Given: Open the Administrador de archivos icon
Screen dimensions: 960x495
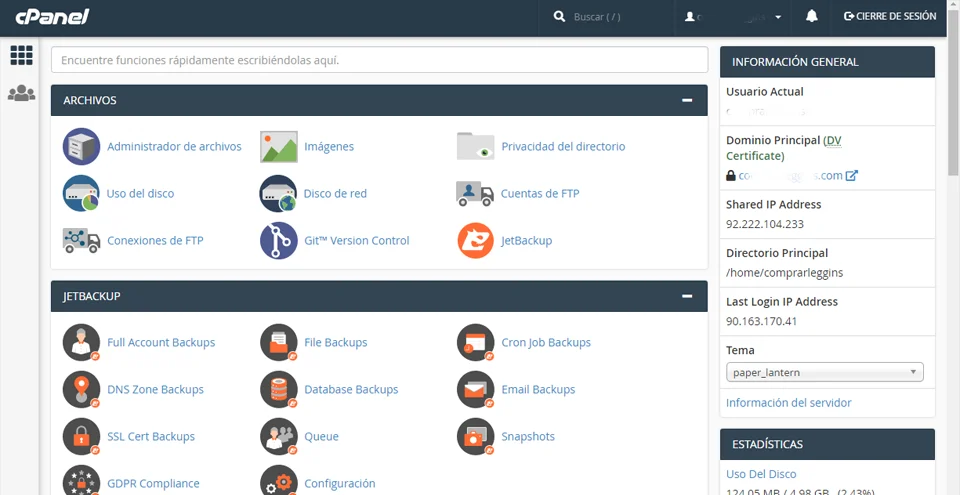Looking at the screenshot, I should pos(81,147).
